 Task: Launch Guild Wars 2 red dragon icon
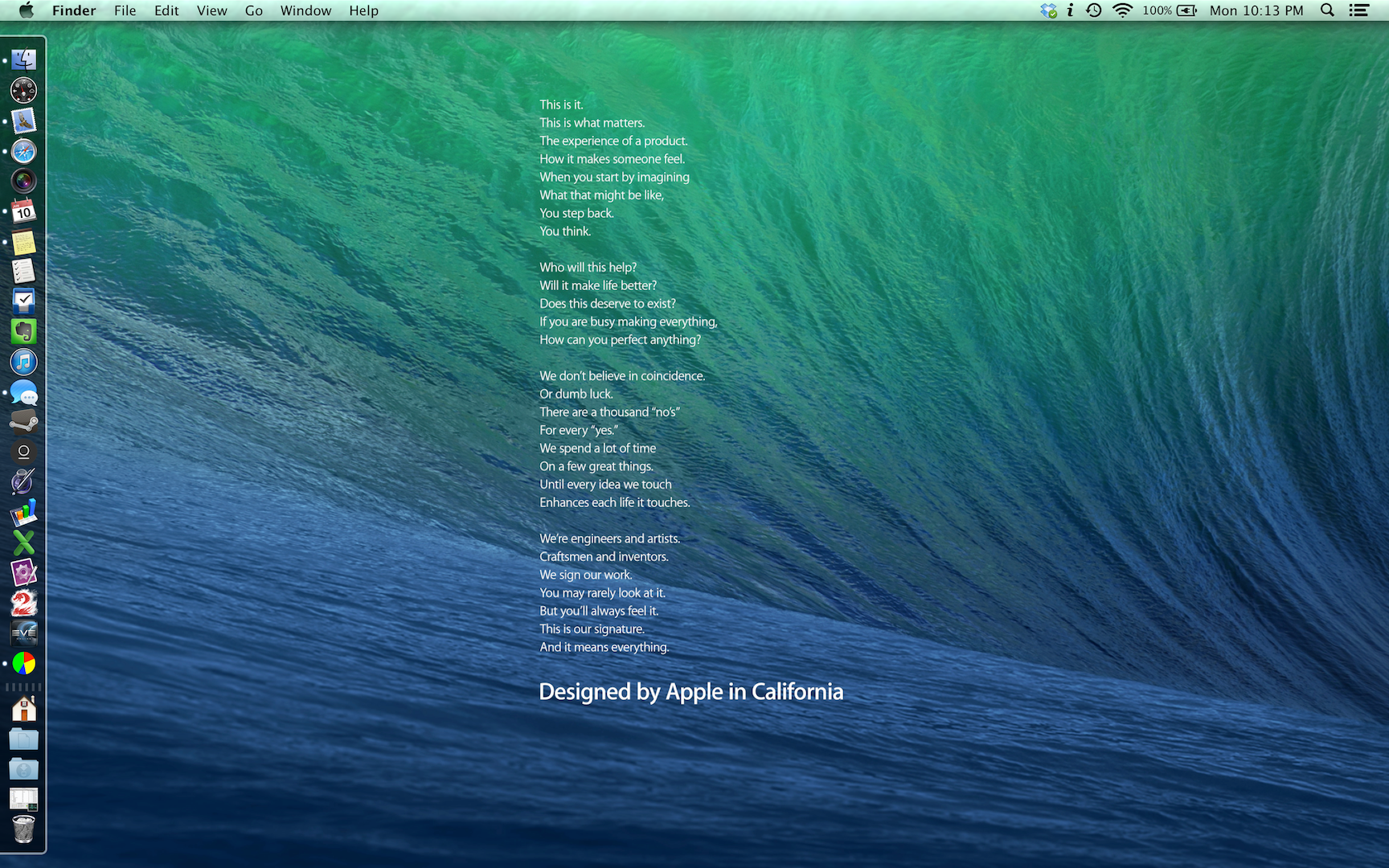(x=24, y=603)
